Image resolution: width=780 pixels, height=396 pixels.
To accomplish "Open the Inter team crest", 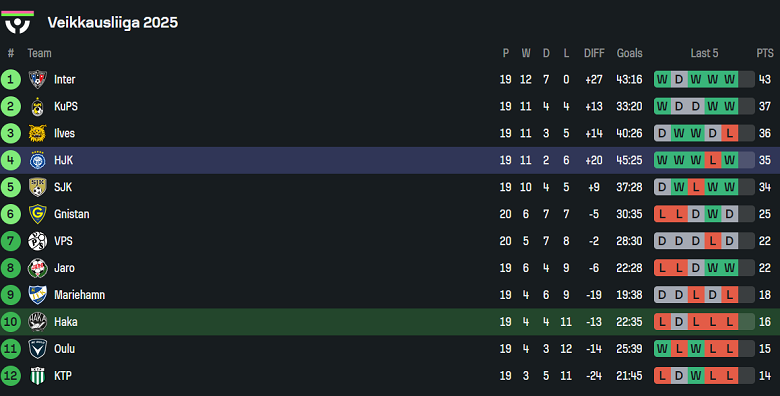I will tap(37, 80).
